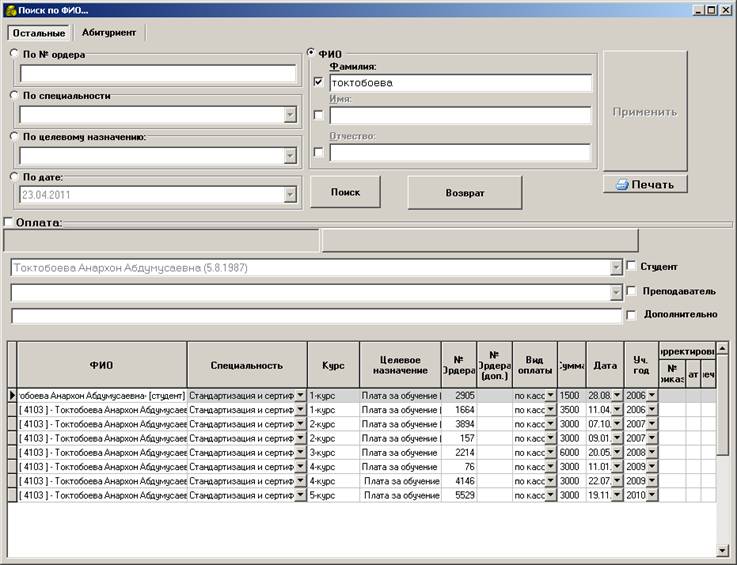Open date dropdown in order 3894 row
Viewport: 737px width, 565px height.
[x=617, y=424]
